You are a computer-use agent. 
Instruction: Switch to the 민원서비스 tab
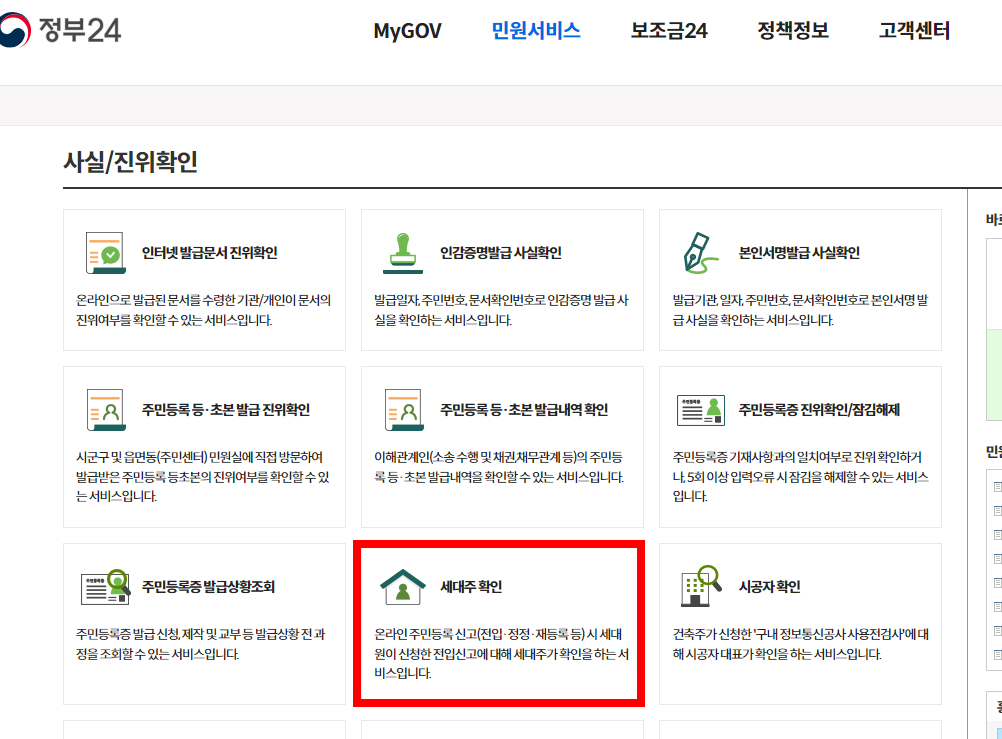point(537,31)
